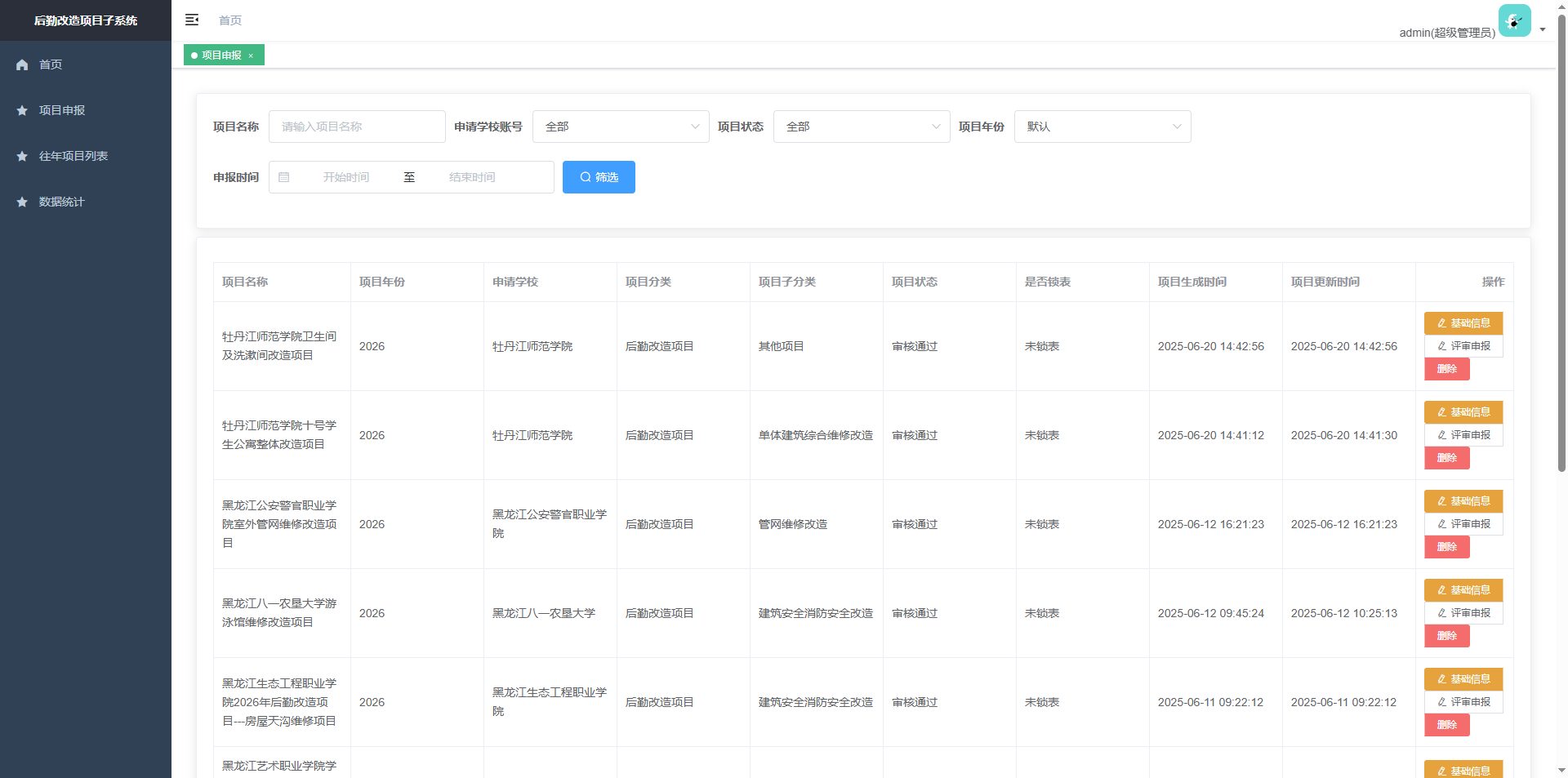
Task: Open the 项目状态 dropdown
Action: pos(861,127)
